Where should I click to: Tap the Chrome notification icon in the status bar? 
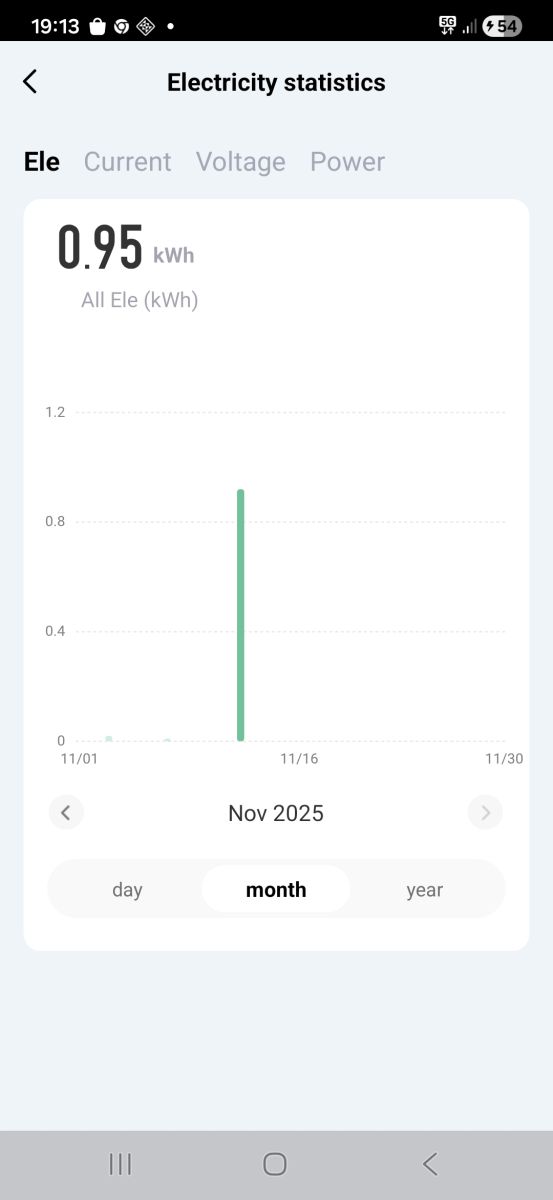click(x=121, y=27)
